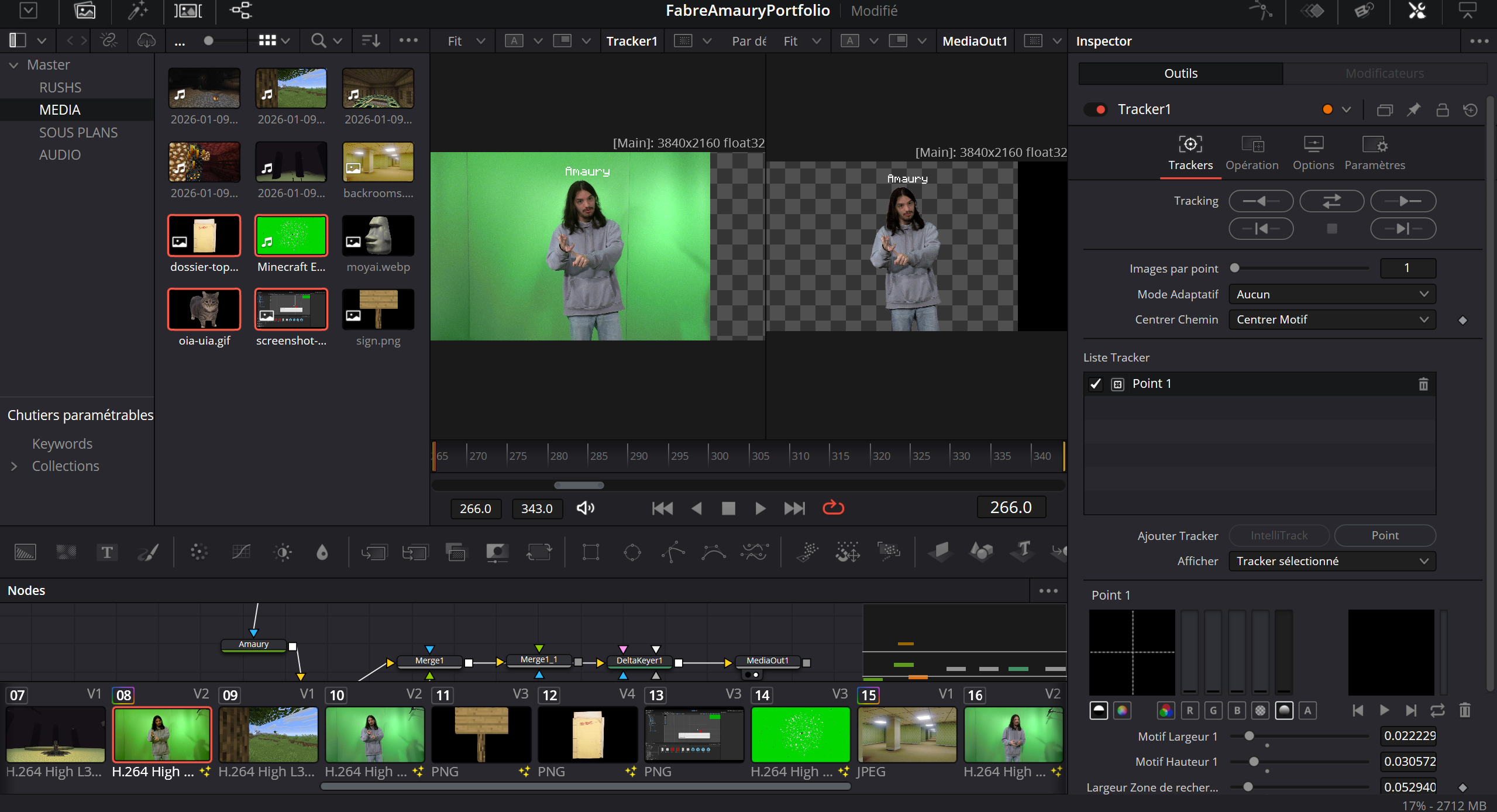Toggle the Tracker1 enable switch

tap(1095, 110)
